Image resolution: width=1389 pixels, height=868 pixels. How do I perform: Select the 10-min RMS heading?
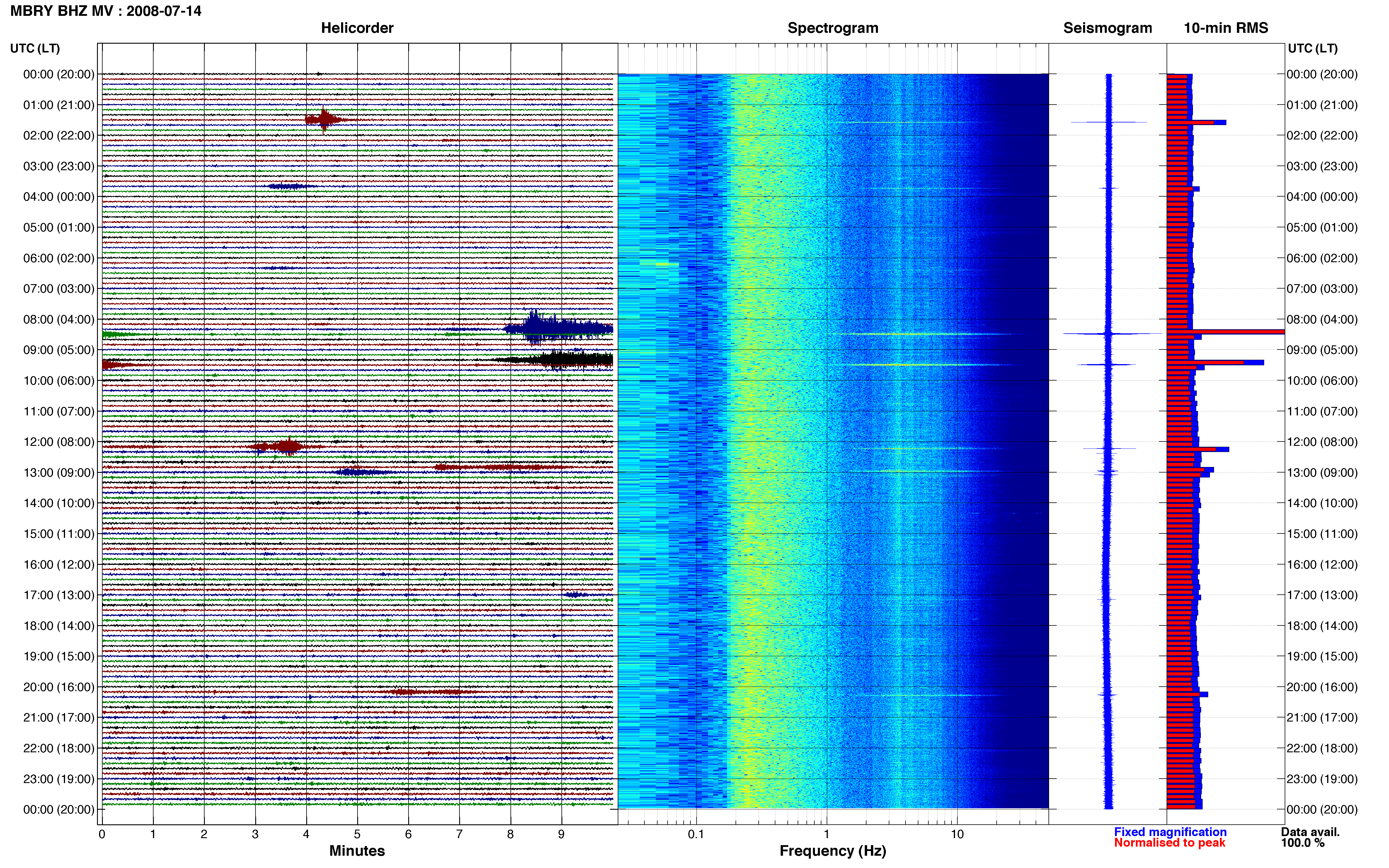(1226, 28)
